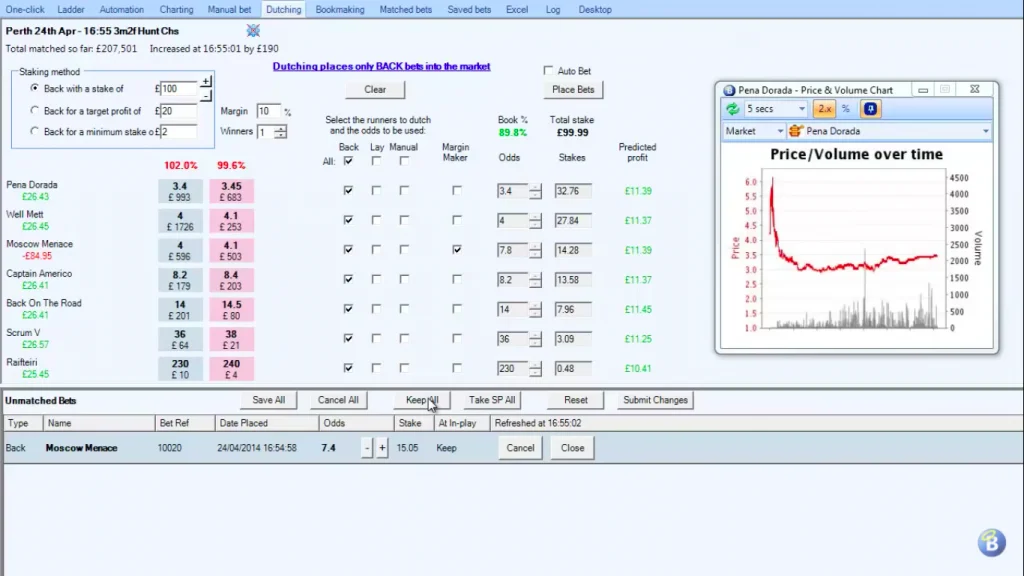
Task: Click the round Betfair logo icon at bottom right
Action: tap(991, 543)
